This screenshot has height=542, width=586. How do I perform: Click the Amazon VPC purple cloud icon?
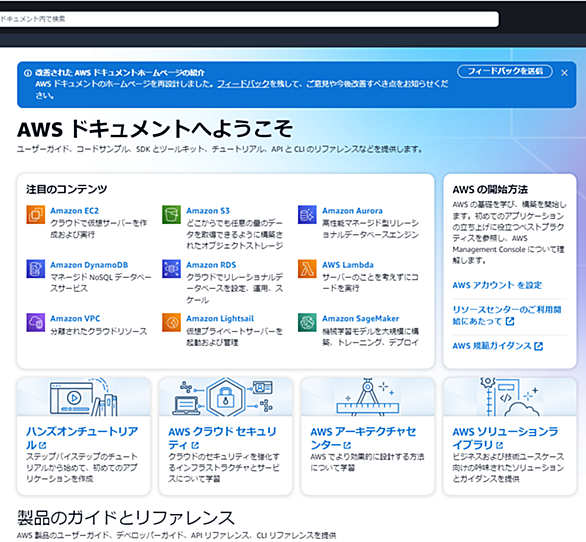[x=36, y=322]
